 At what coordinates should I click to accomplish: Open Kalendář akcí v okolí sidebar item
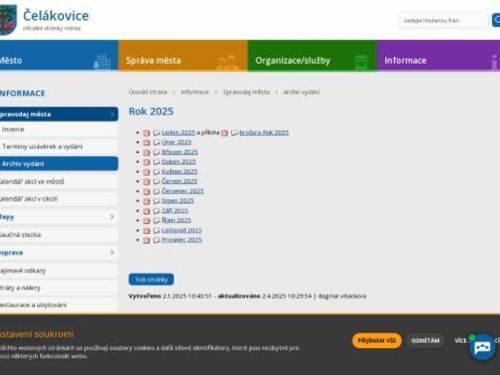59,199
